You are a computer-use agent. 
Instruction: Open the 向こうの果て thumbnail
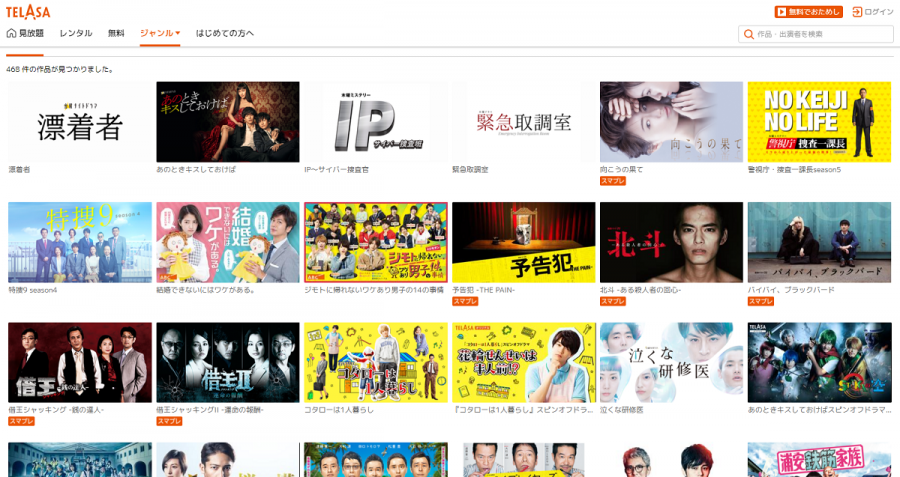672,122
